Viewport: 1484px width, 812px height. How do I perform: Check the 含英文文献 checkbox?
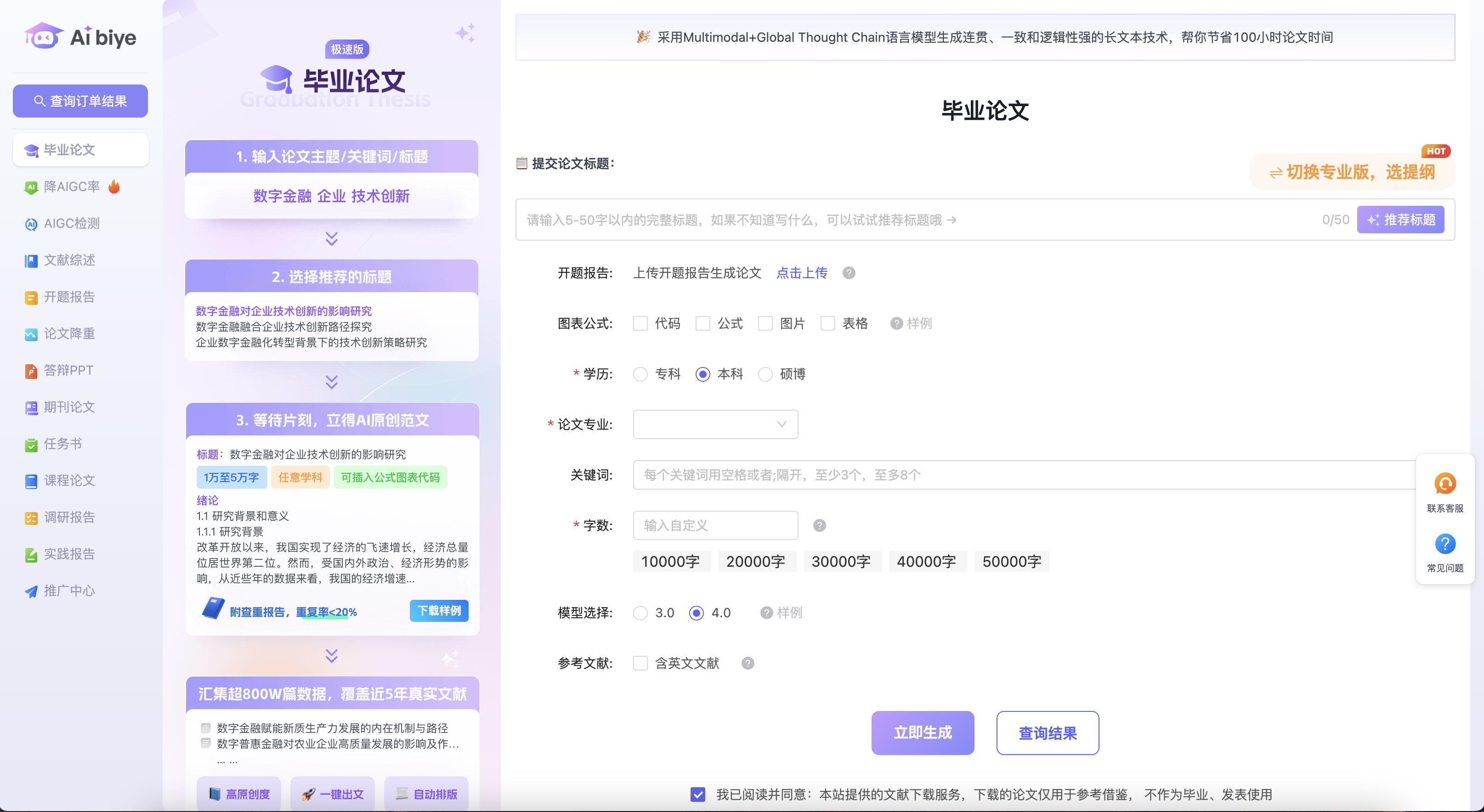(x=640, y=663)
